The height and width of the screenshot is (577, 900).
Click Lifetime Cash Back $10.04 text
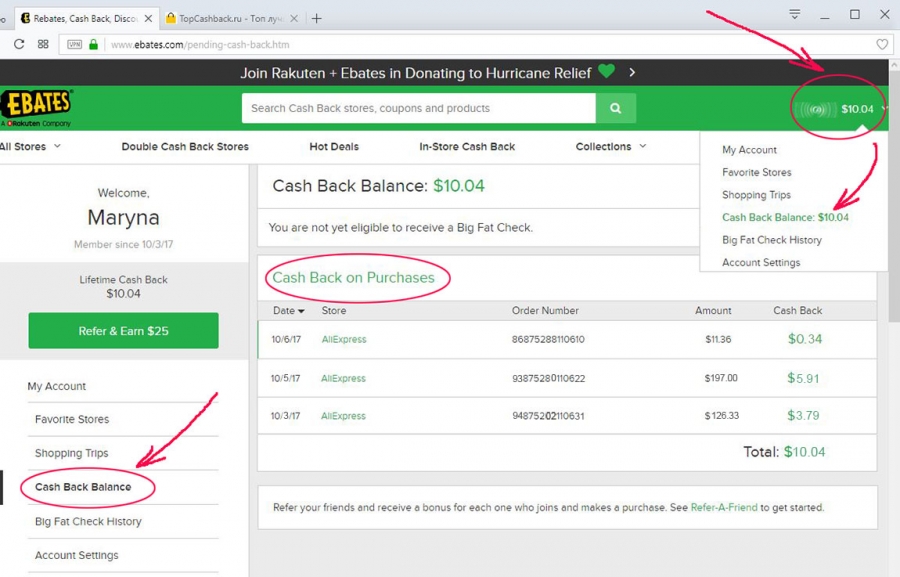click(x=123, y=286)
